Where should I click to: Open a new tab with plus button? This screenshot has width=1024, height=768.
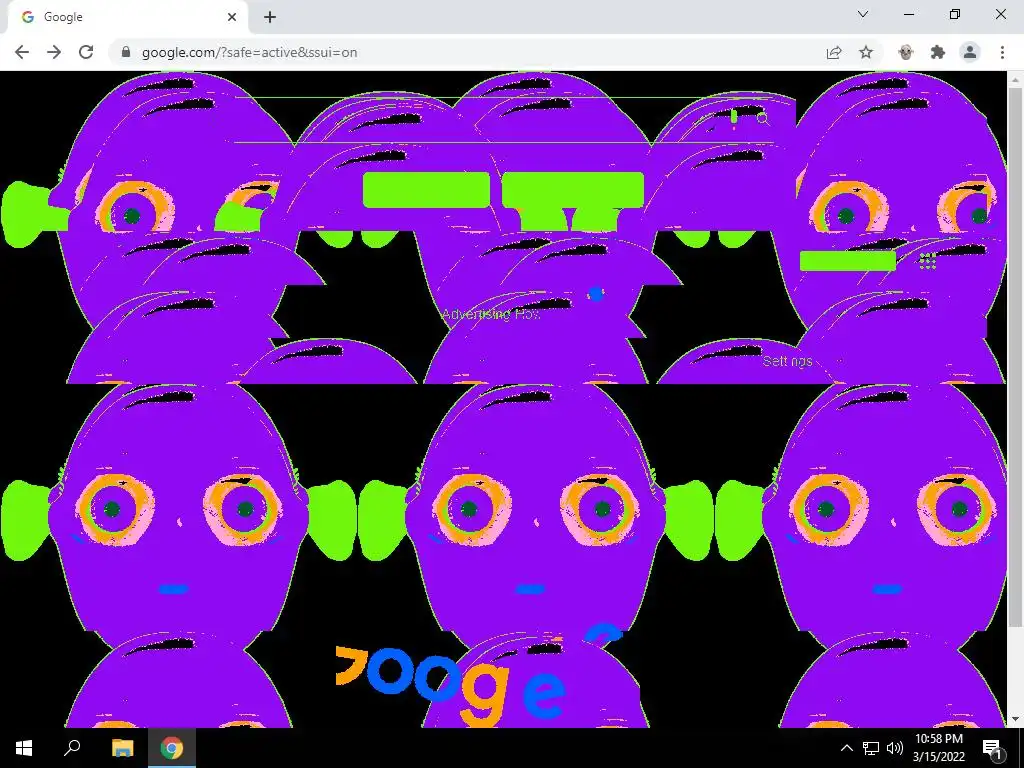point(270,17)
